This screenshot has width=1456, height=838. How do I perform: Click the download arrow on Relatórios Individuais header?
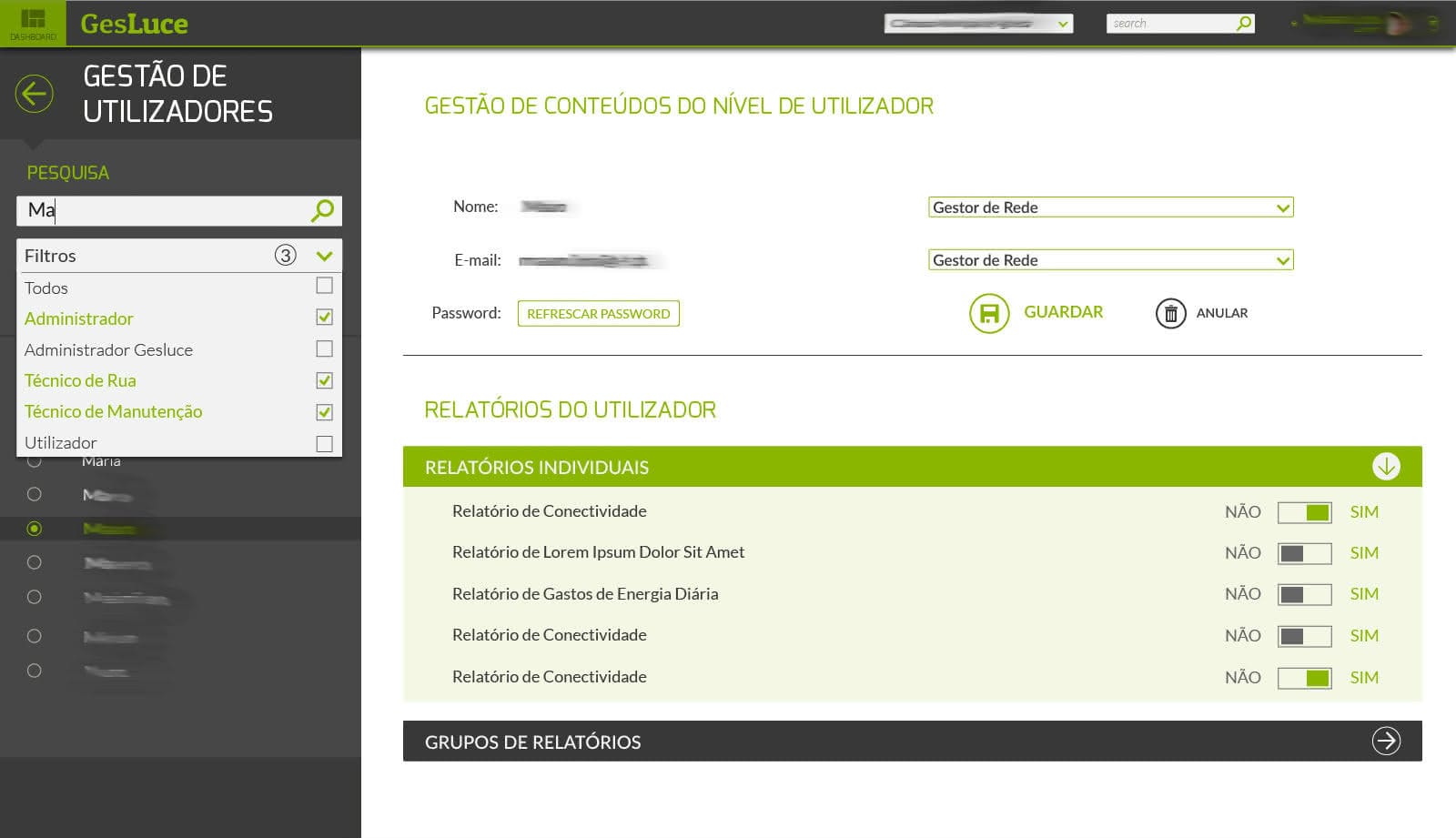[x=1386, y=467]
